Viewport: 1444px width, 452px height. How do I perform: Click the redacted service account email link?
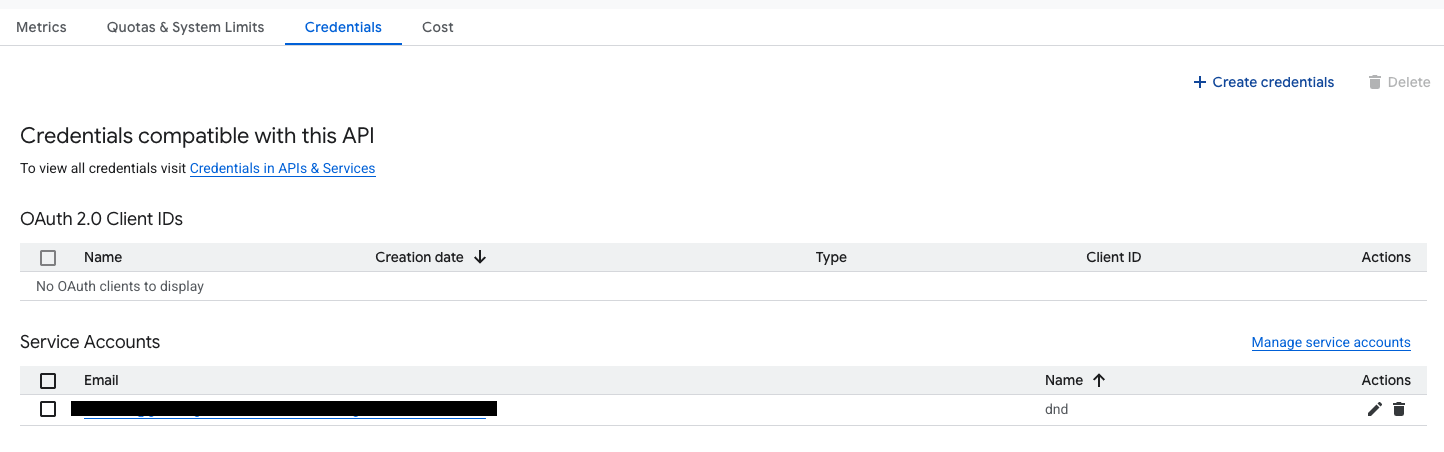pyautogui.click(x=285, y=409)
